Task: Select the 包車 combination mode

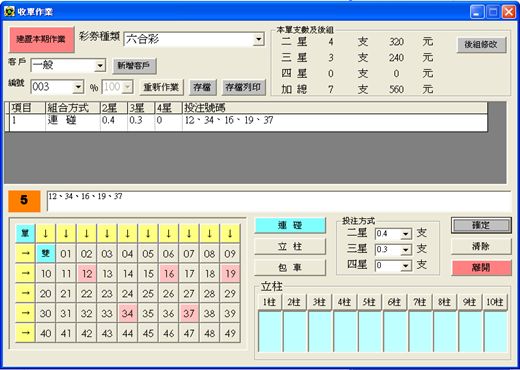Action: pos(290,267)
